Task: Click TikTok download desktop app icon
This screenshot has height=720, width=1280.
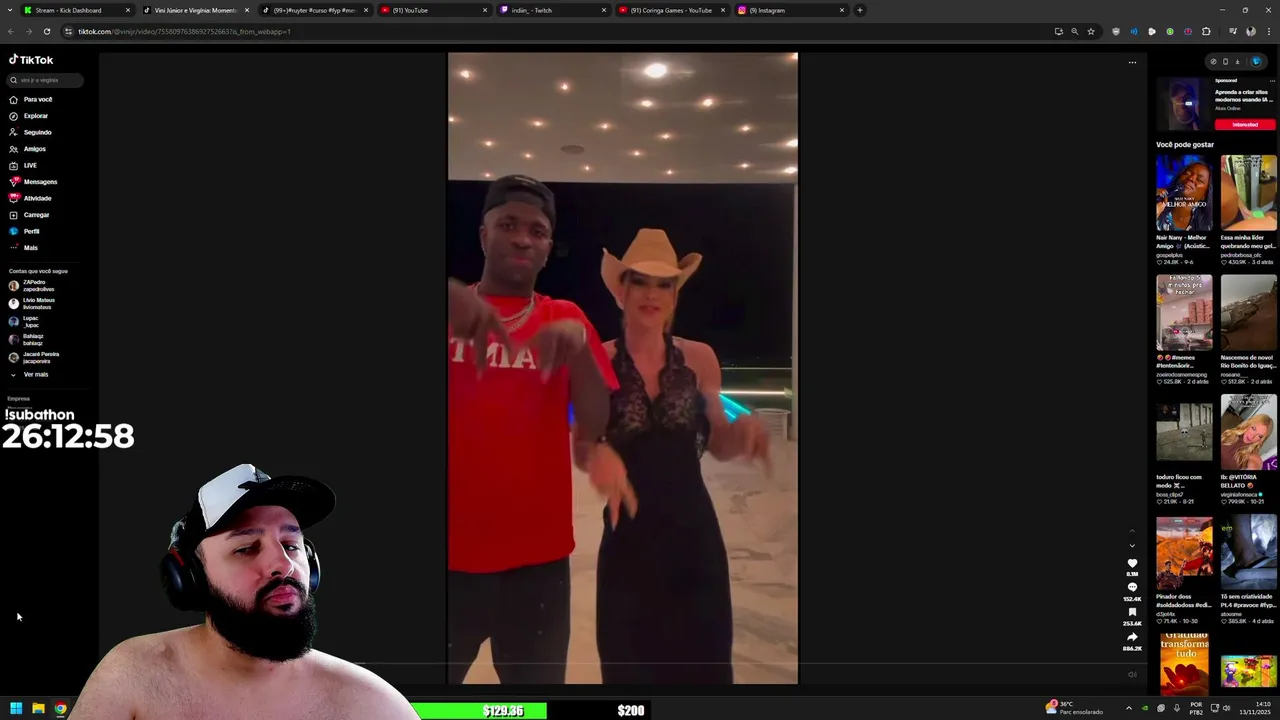Action: click(x=1237, y=61)
